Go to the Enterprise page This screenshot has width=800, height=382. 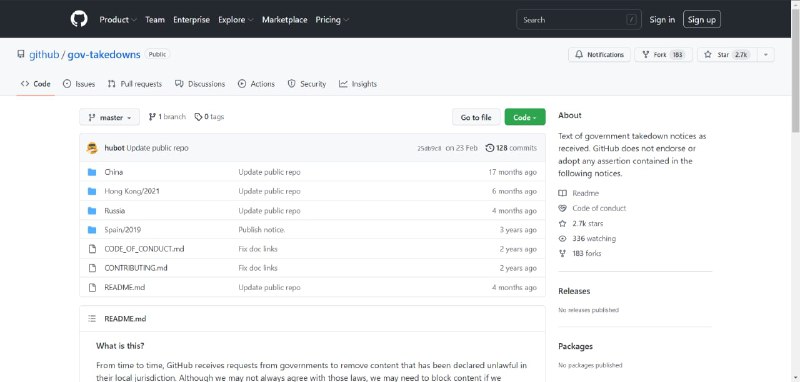tap(191, 20)
